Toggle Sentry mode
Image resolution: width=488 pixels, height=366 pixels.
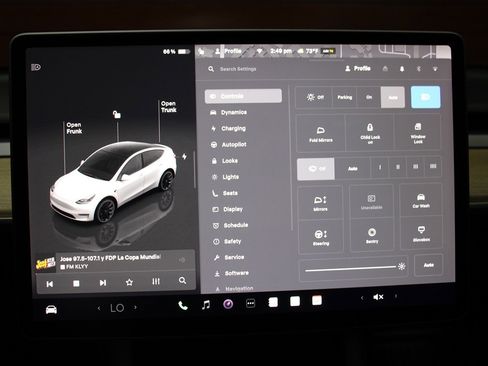(x=372, y=235)
